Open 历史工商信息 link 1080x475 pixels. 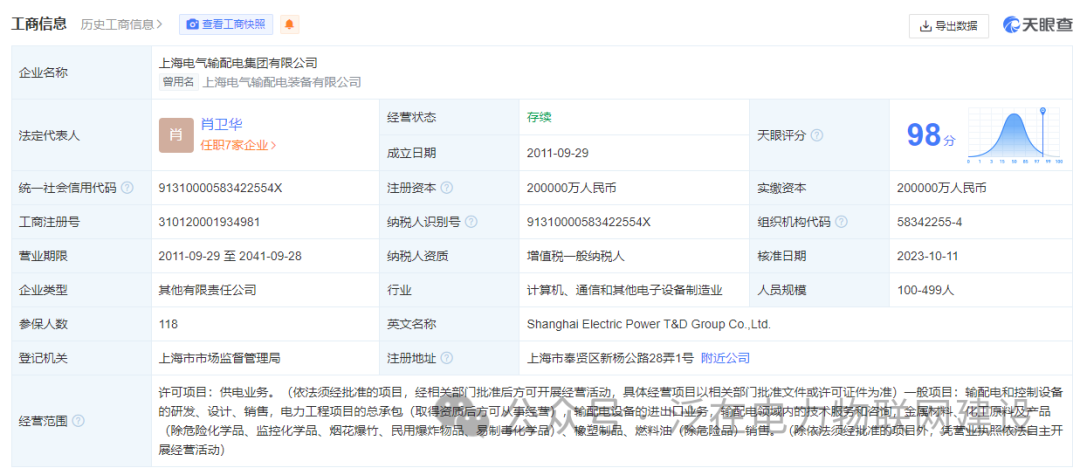(x=122, y=25)
